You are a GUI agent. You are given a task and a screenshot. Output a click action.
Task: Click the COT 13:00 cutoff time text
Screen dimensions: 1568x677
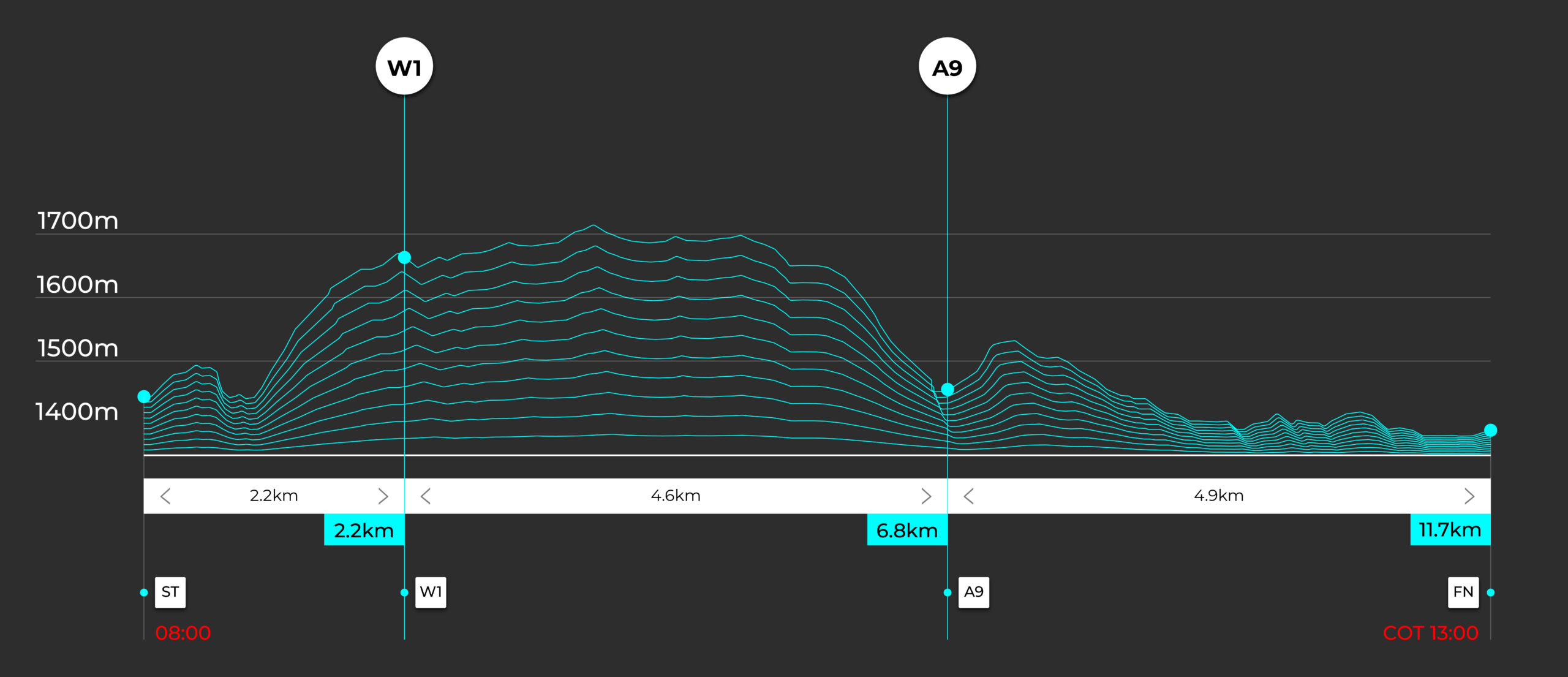click(1430, 633)
